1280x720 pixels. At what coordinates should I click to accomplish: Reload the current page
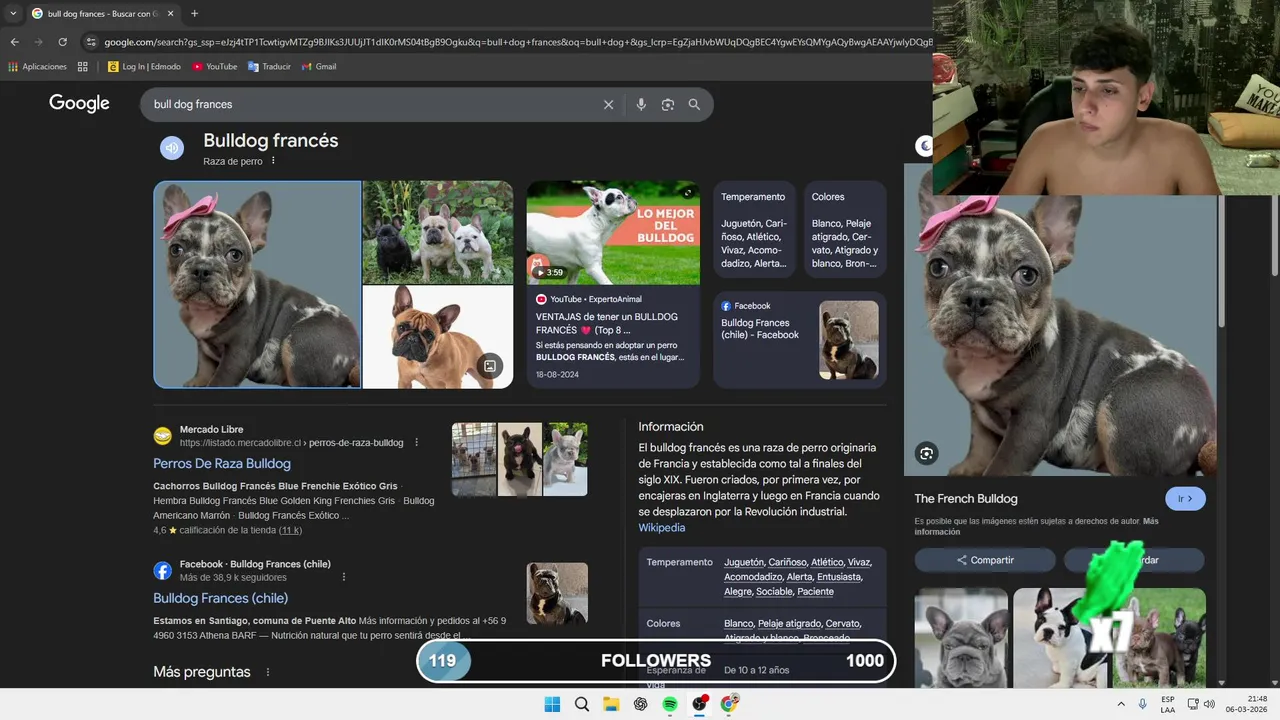tap(62, 42)
